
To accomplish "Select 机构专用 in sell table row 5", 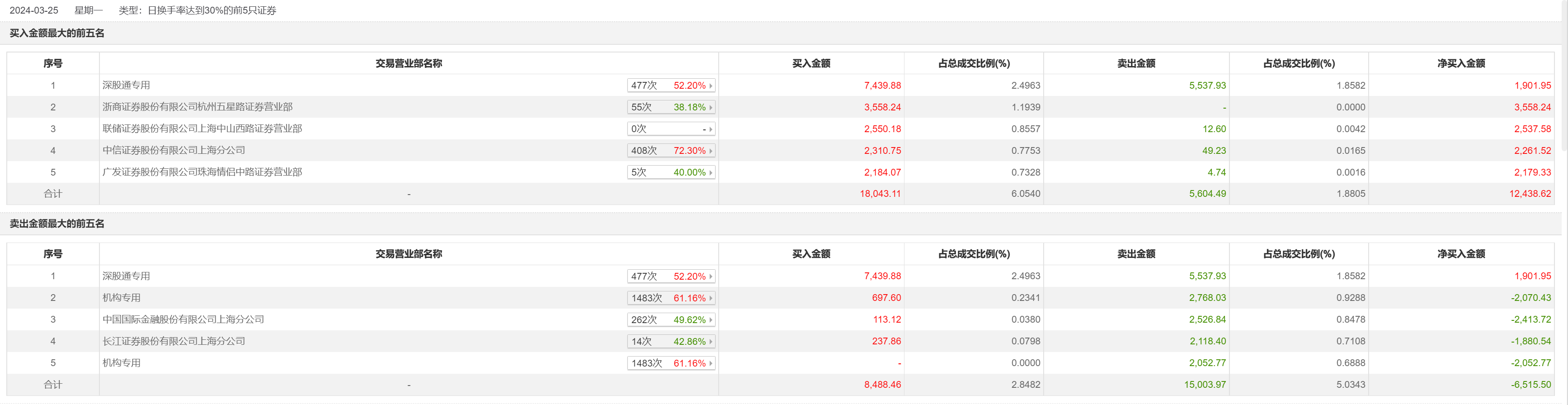I will (x=121, y=363).
